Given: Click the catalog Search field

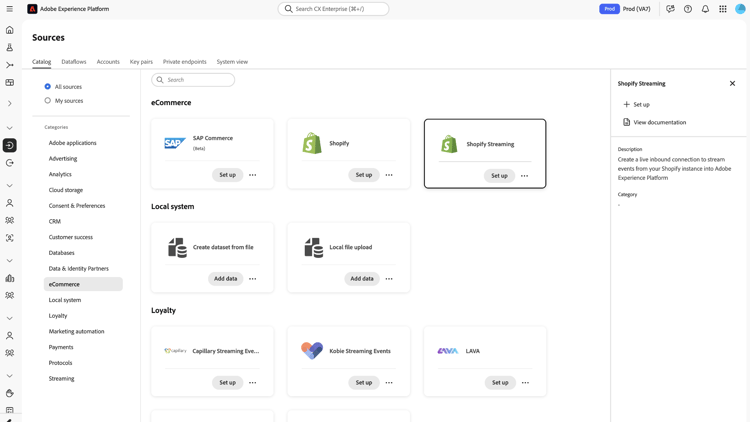Looking at the screenshot, I should [x=193, y=80].
